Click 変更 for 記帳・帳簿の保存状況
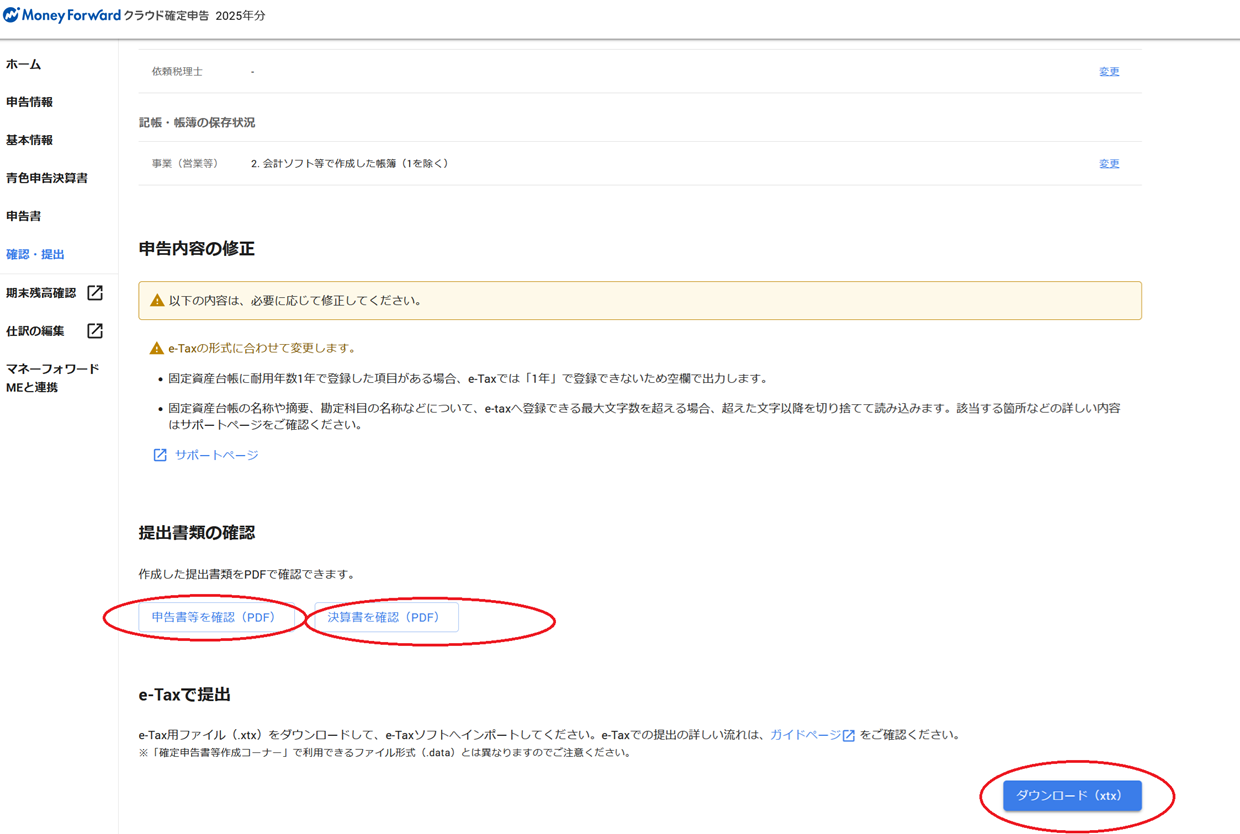This screenshot has width=1240, height=834. [1108, 163]
